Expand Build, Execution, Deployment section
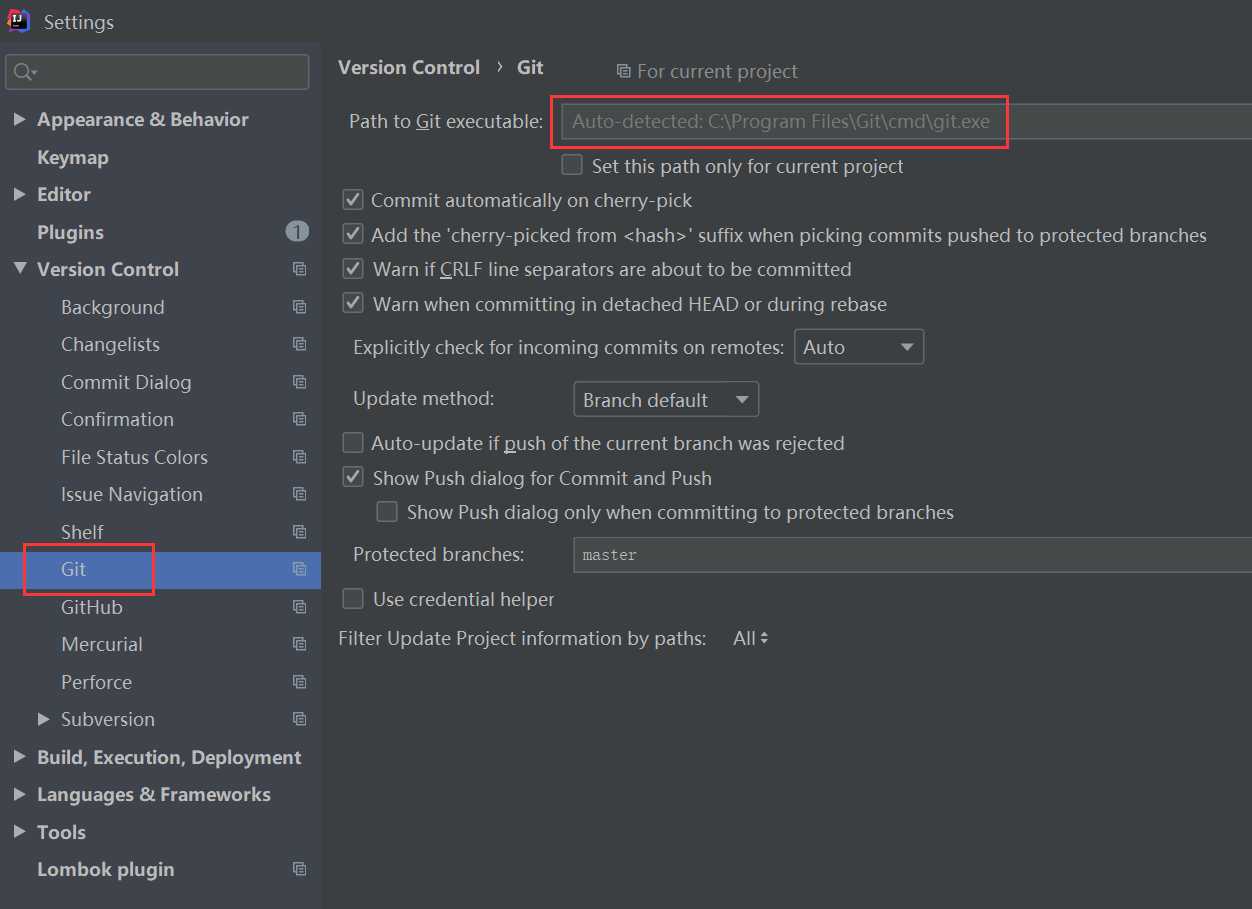 (x=19, y=757)
